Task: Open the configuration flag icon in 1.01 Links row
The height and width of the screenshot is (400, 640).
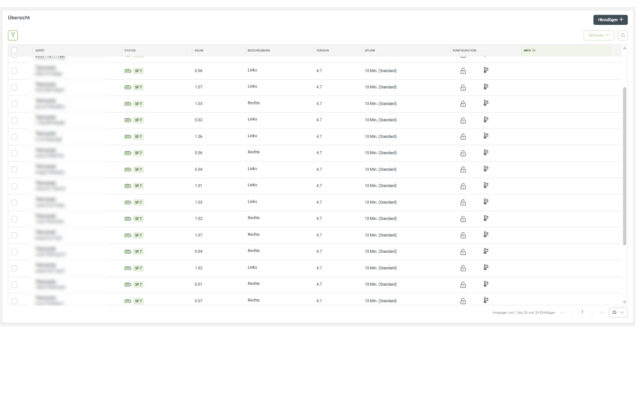Action: click(x=486, y=185)
